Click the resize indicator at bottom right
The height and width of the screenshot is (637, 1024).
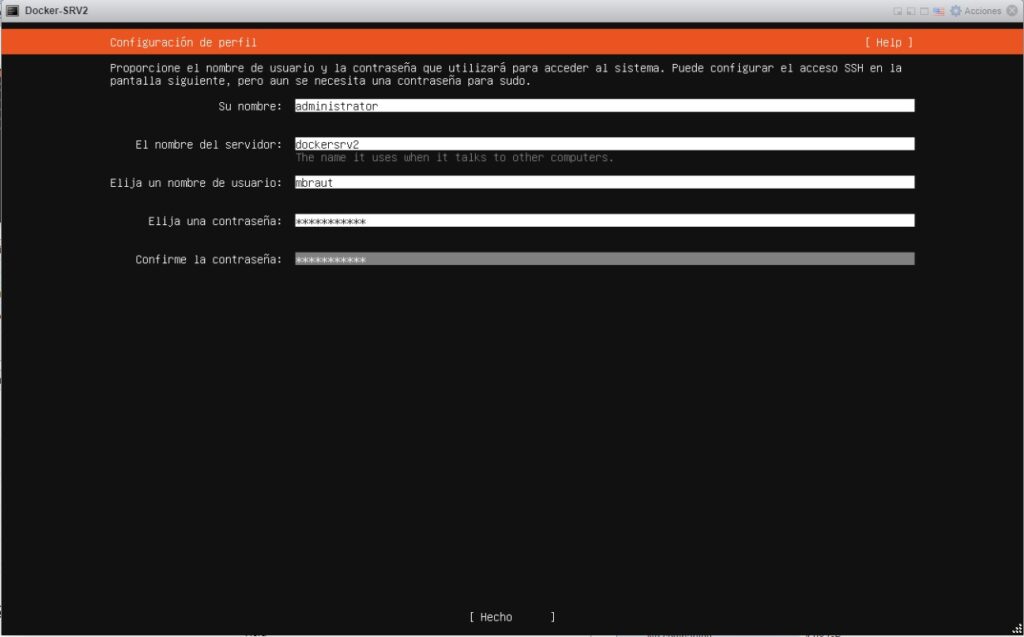[x=1015, y=630]
